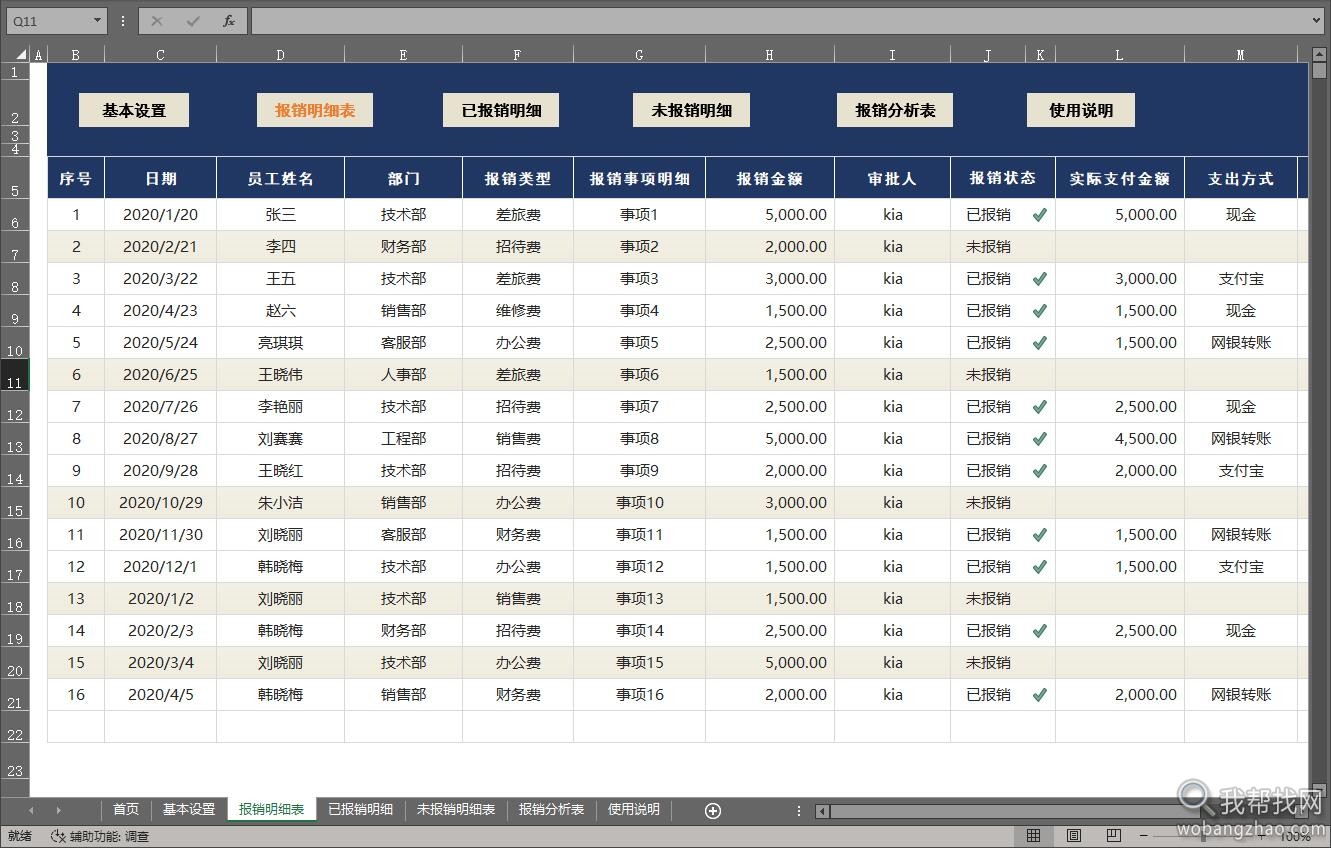Click the Enter checkmark icon in formula bar
The width and height of the screenshot is (1331, 848).
(x=193, y=20)
